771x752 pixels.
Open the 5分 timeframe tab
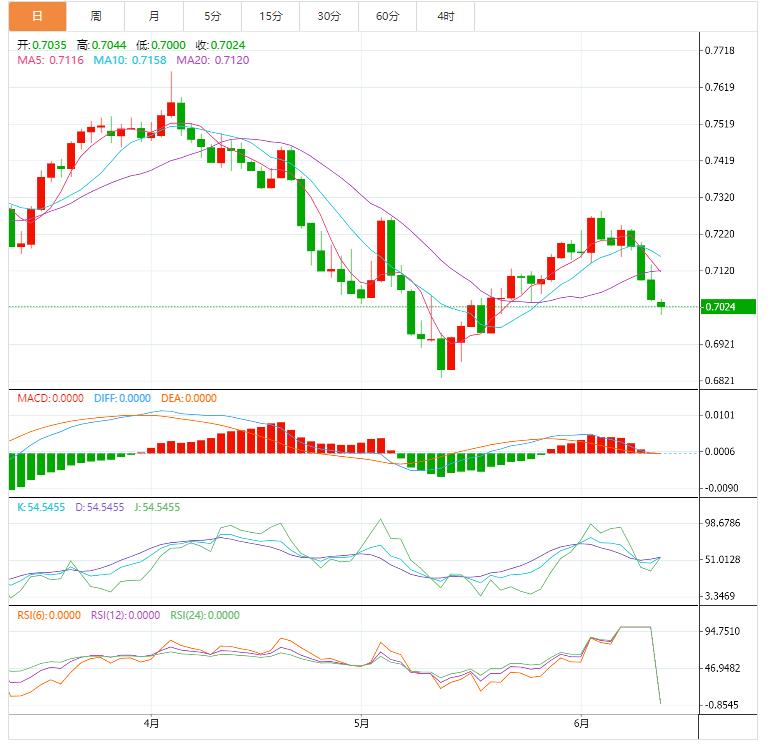[212, 16]
